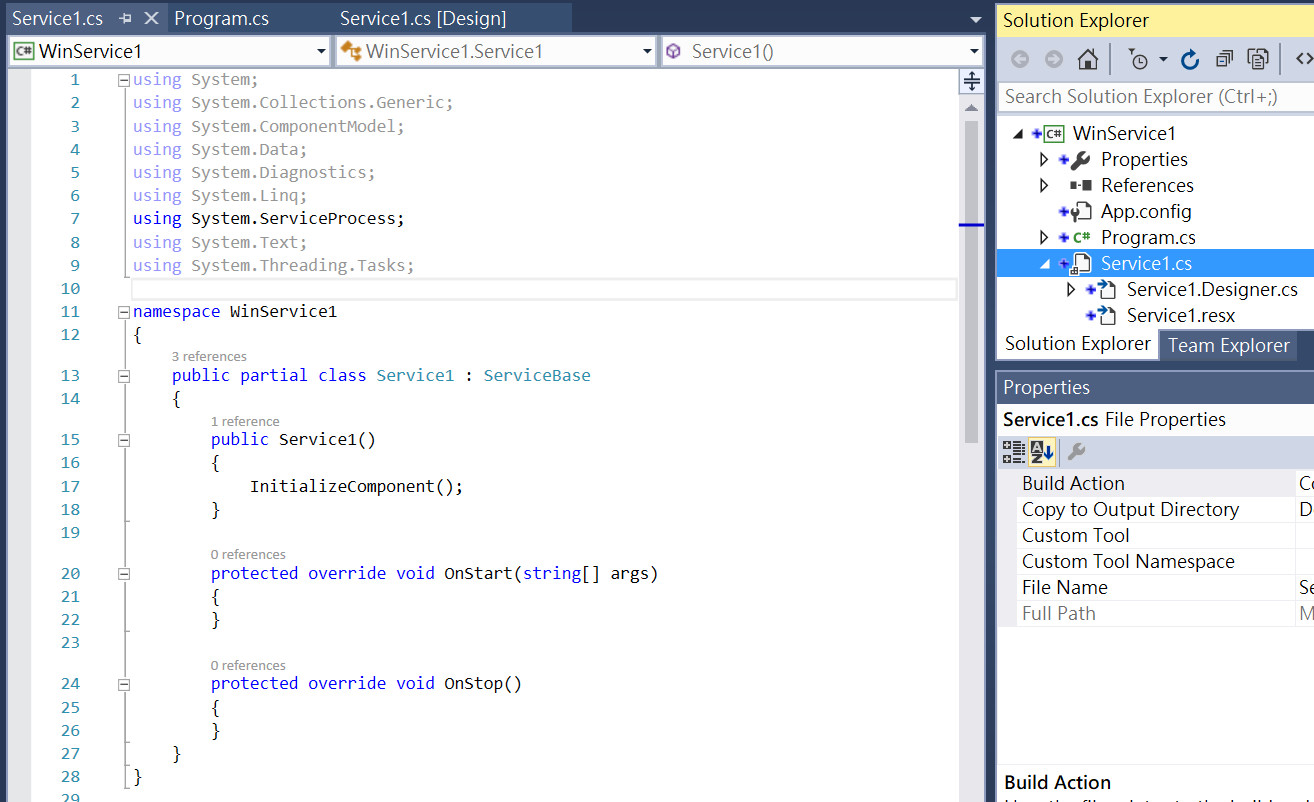This screenshot has width=1314, height=802.
Task: Click the Pending Changes Filter clock icon
Action: (x=1138, y=60)
